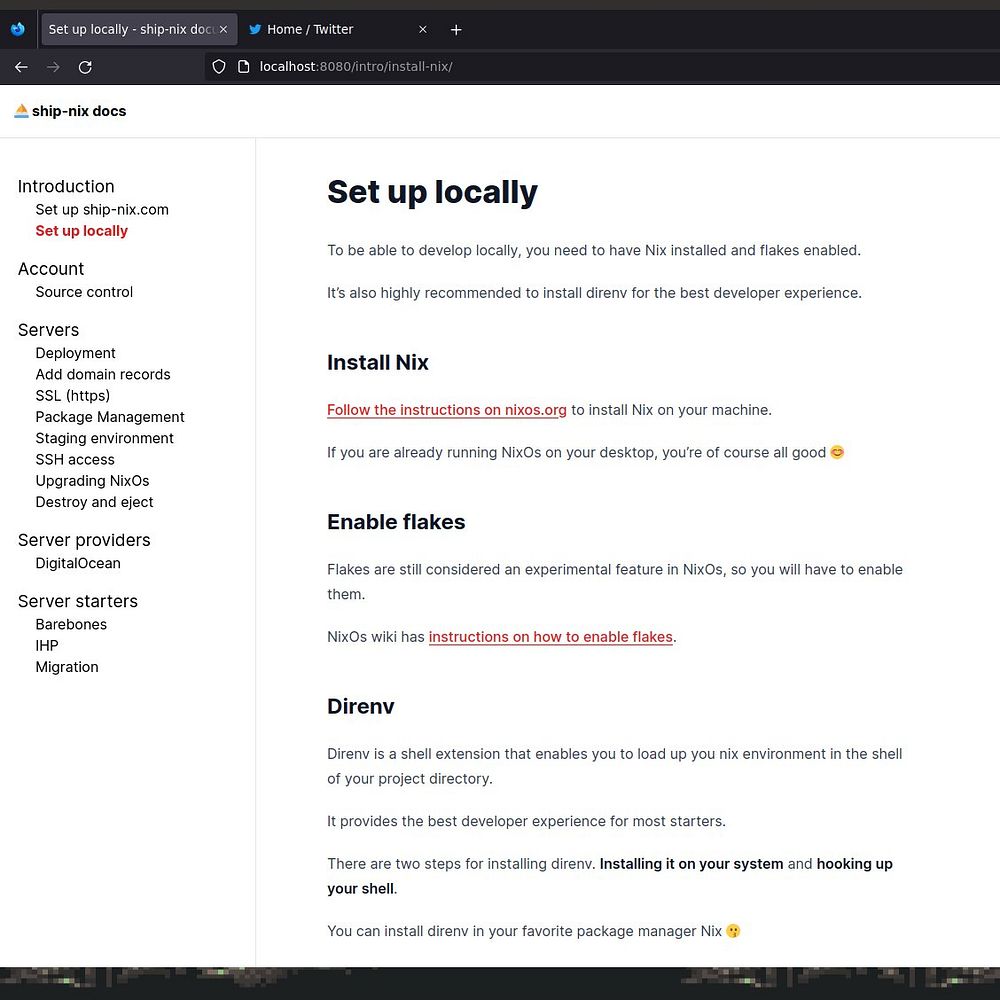Click the Enable flakes section heading
The image size is (1000, 1000).
396,522
